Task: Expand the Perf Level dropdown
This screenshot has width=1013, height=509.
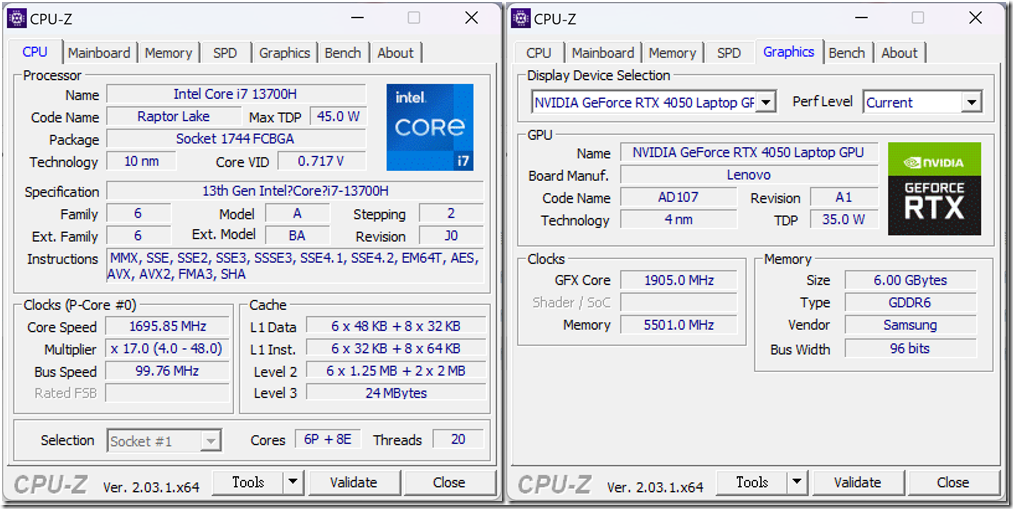Action: 970,102
